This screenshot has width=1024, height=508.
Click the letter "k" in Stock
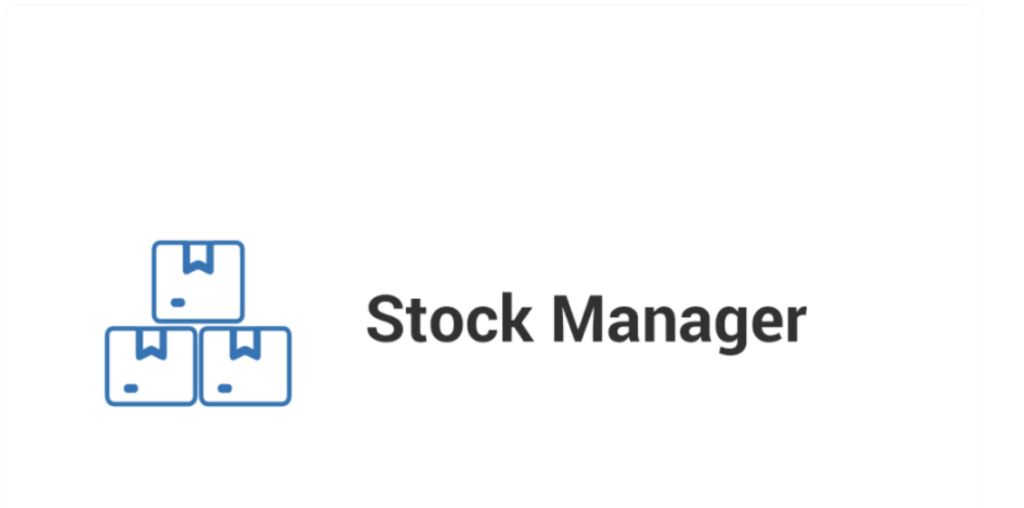(515, 317)
